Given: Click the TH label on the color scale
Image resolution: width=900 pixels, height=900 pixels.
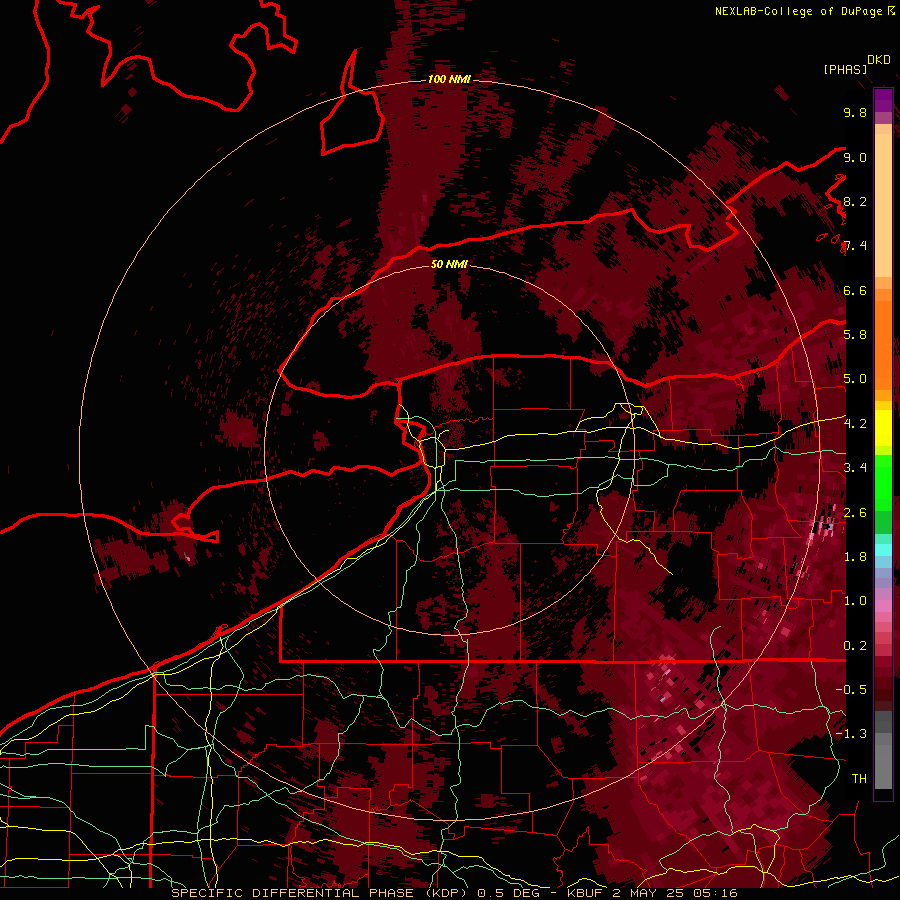Looking at the screenshot, I should (x=859, y=779).
